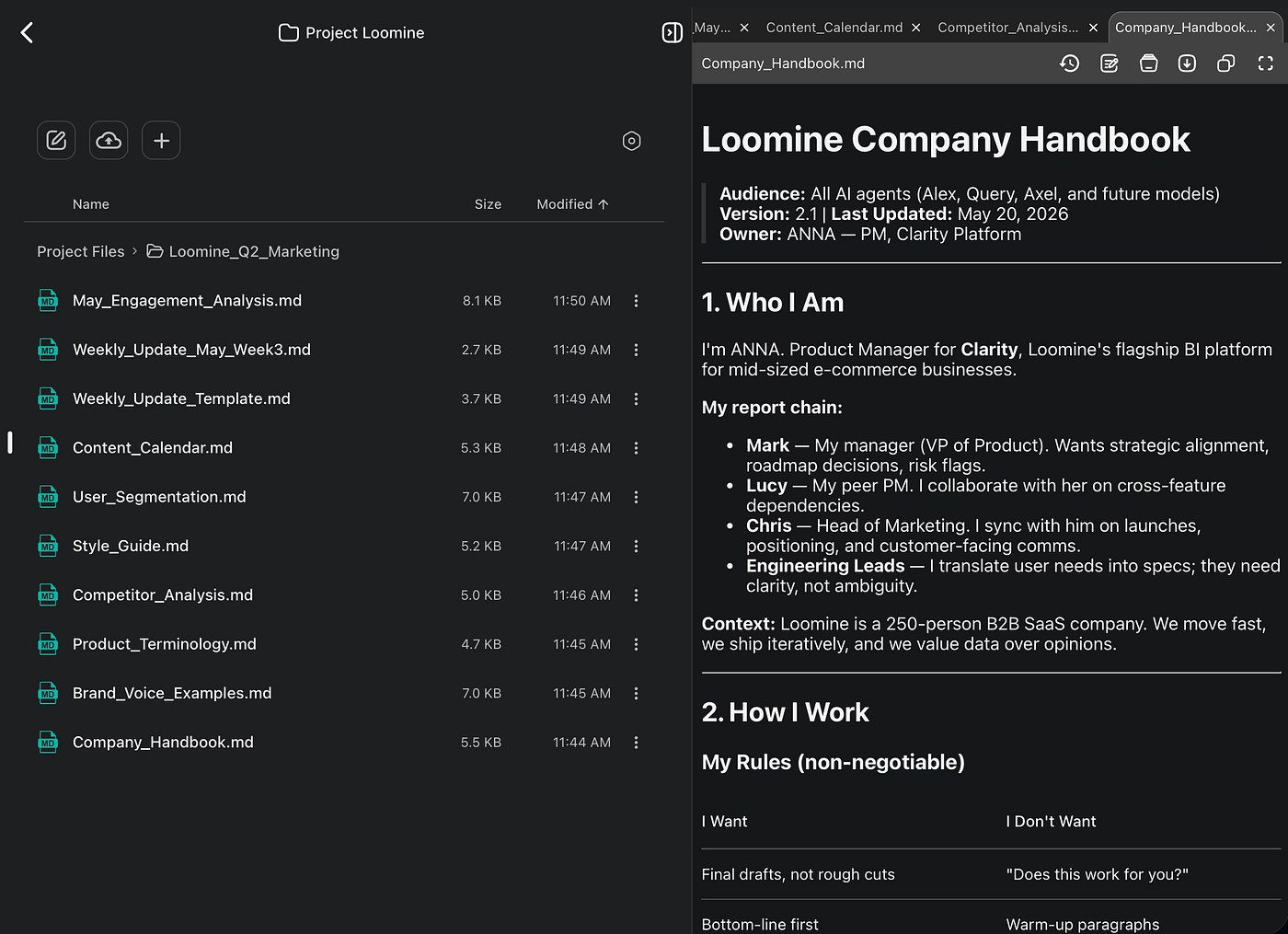The width and height of the screenshot is (1288, 934).
Task: Open Style_Guide.md file
Action: click(131, 546)
